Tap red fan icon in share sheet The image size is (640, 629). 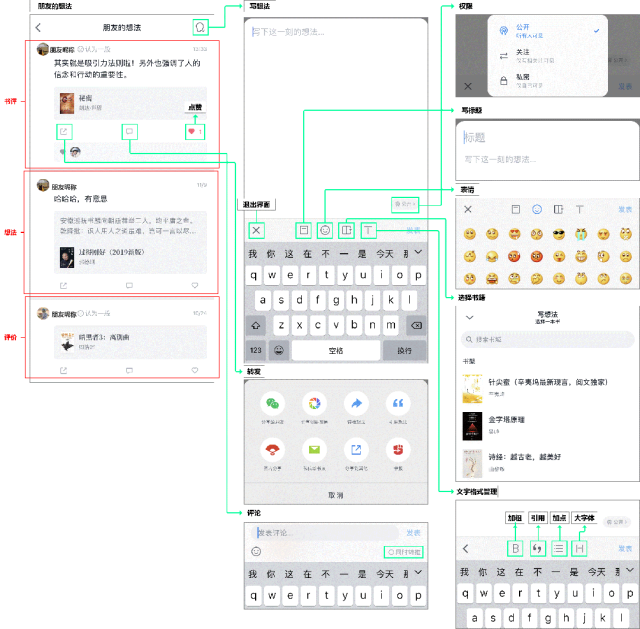(272, 450)
